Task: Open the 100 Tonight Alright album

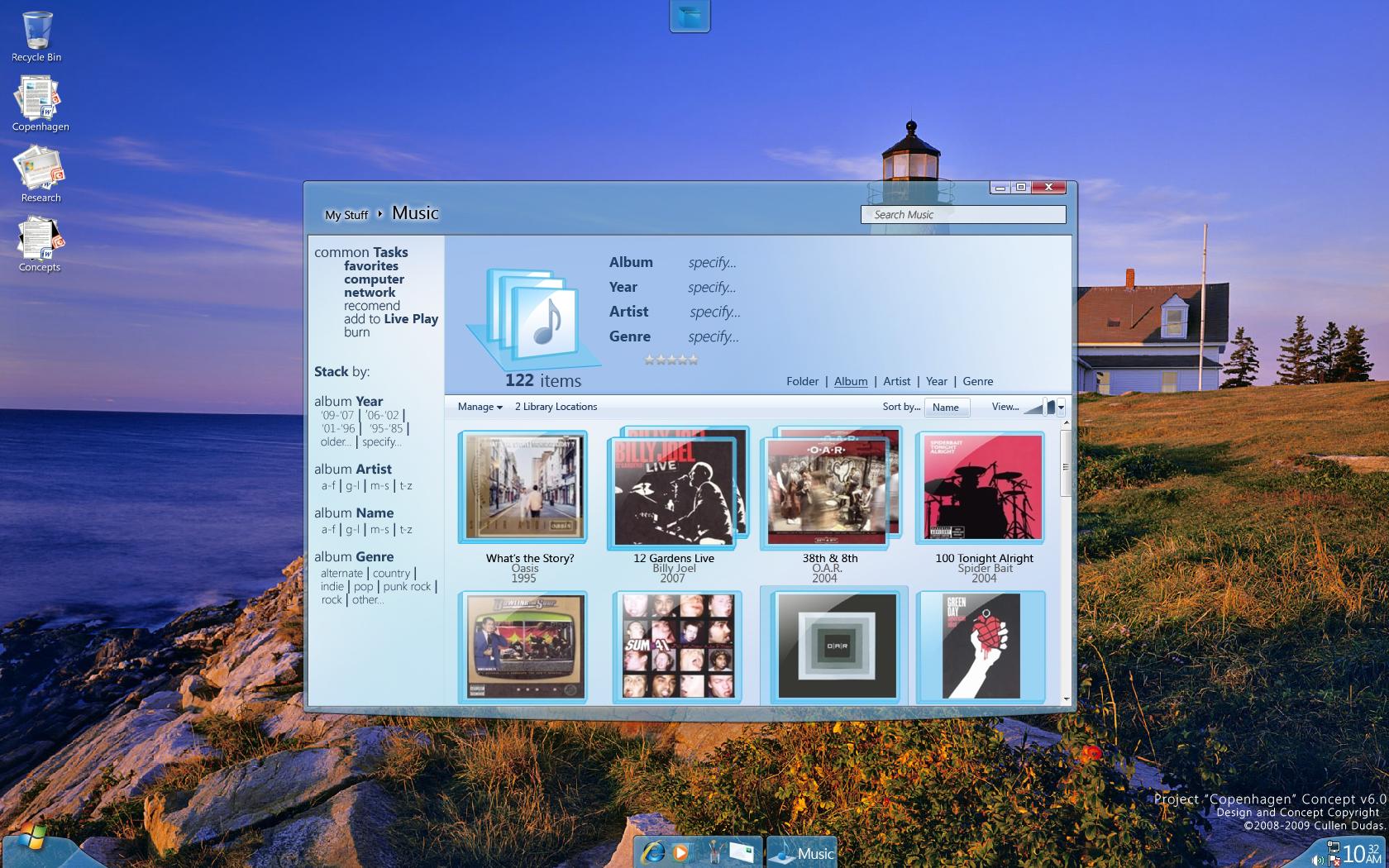Action: (x=981, y=488)
